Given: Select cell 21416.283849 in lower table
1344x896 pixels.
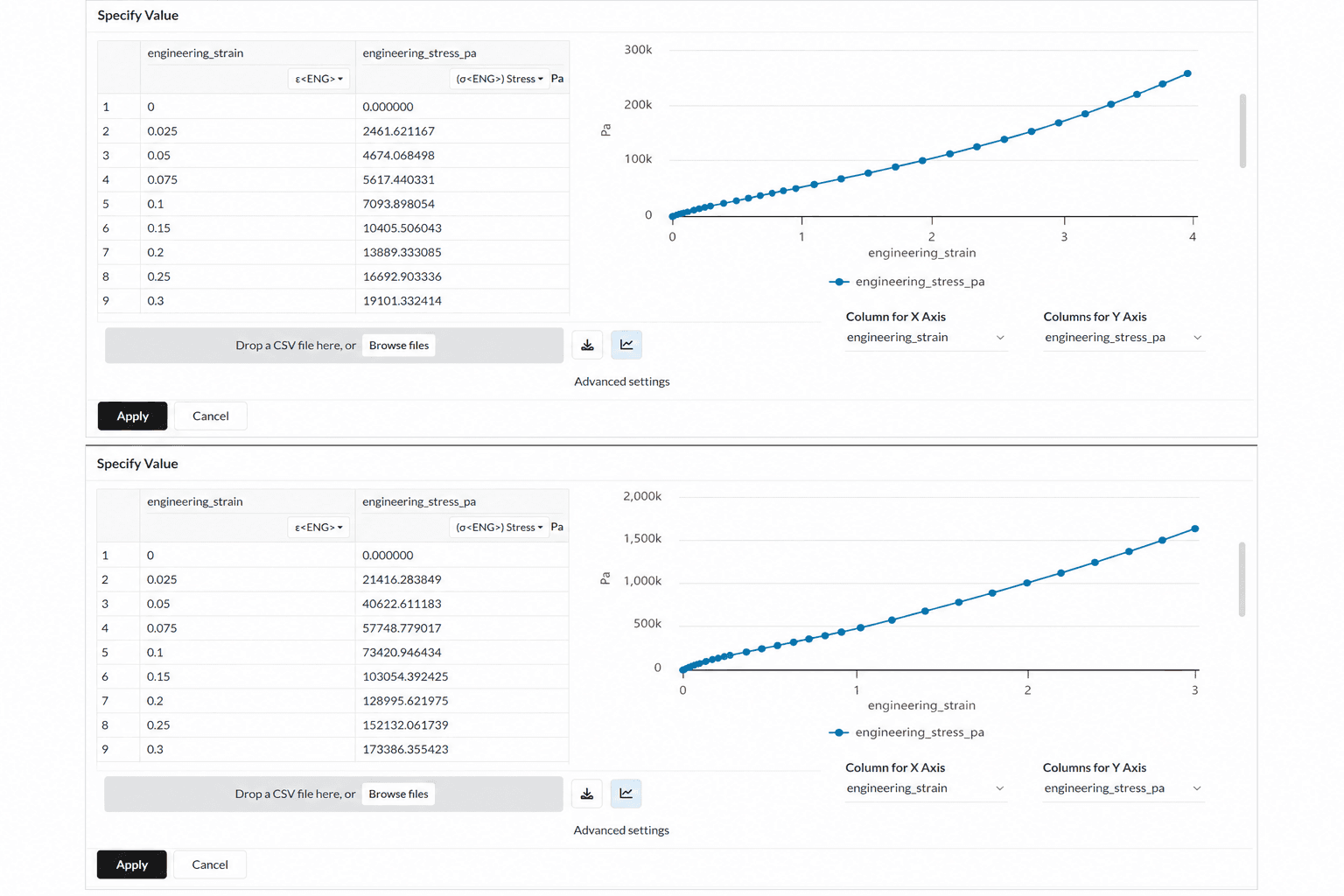Looking at the screenshot, I should [x=462, y=579].
